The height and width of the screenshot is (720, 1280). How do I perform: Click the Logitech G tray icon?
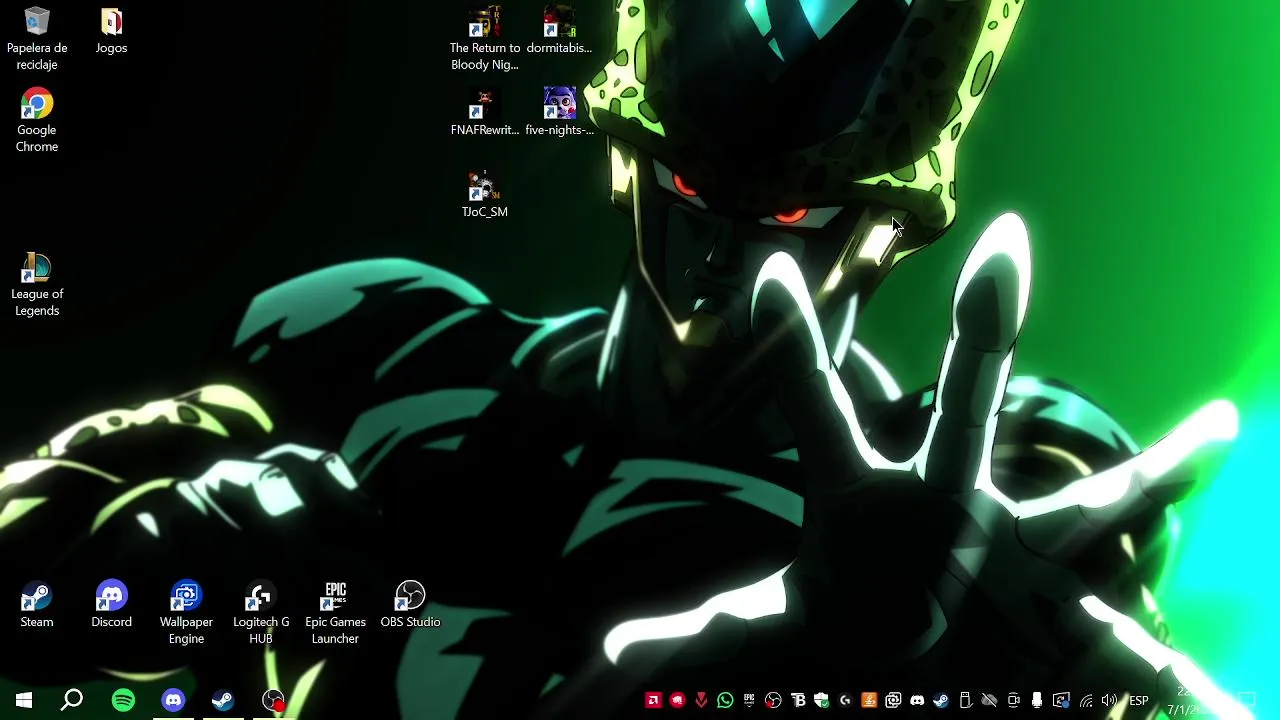pyautogui.click(x=844, y=700)
